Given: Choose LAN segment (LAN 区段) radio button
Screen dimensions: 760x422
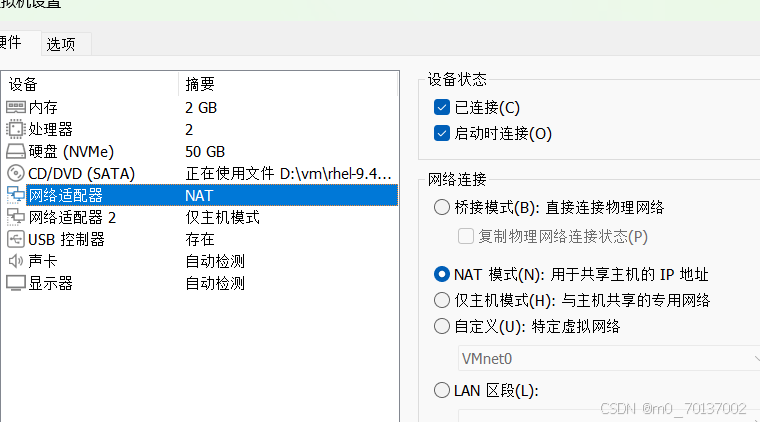Looking at the screenshot, I should (442, 390).
